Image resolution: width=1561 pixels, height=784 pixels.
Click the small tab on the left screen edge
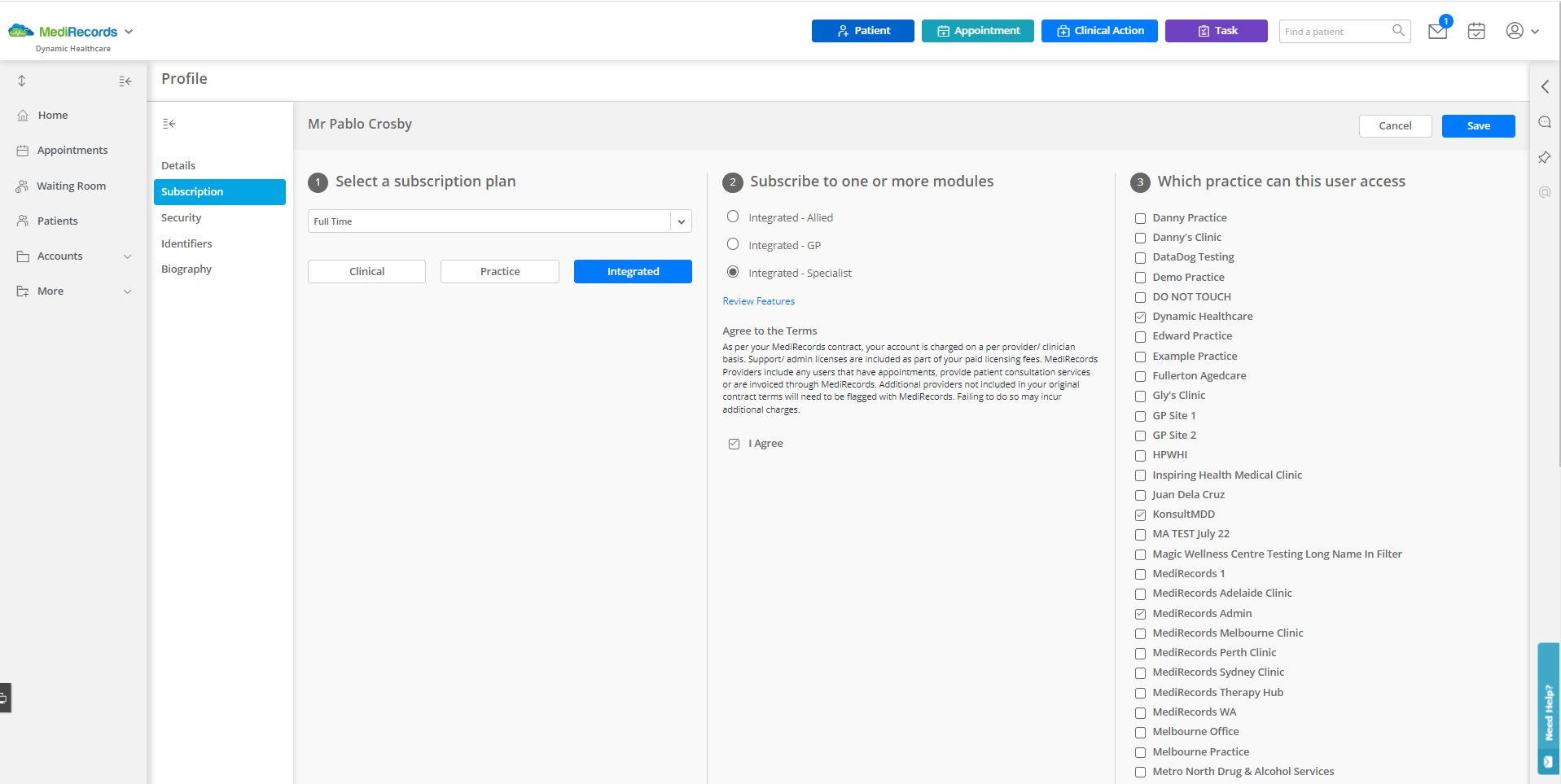click(5, 698)
